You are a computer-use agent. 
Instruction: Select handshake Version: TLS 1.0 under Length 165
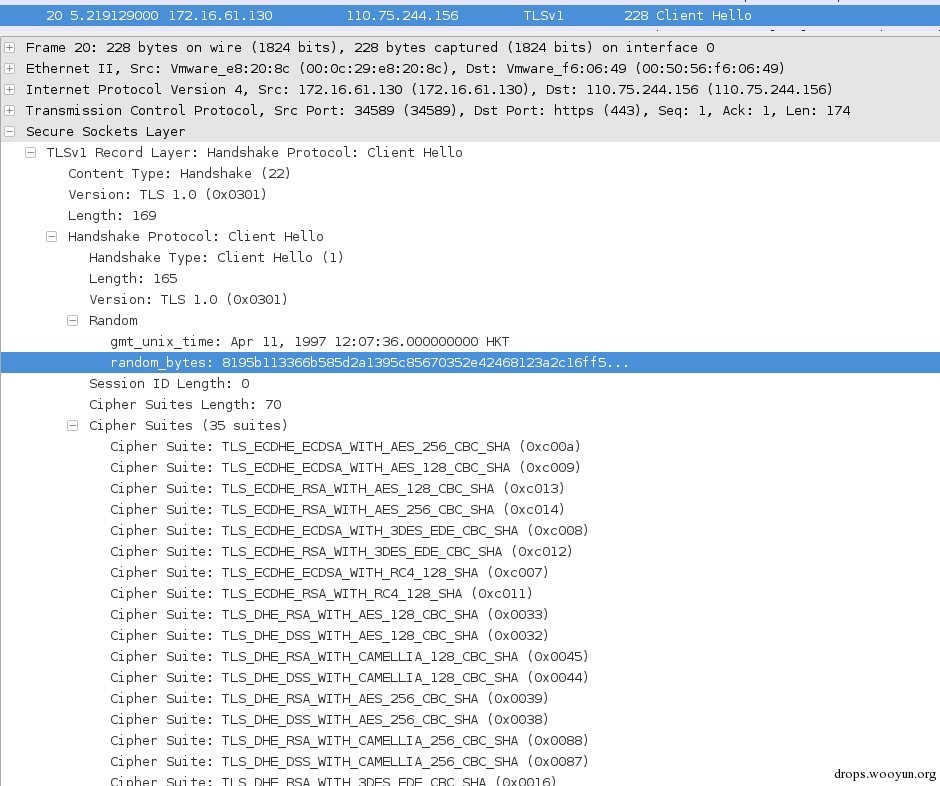[188, 299]
